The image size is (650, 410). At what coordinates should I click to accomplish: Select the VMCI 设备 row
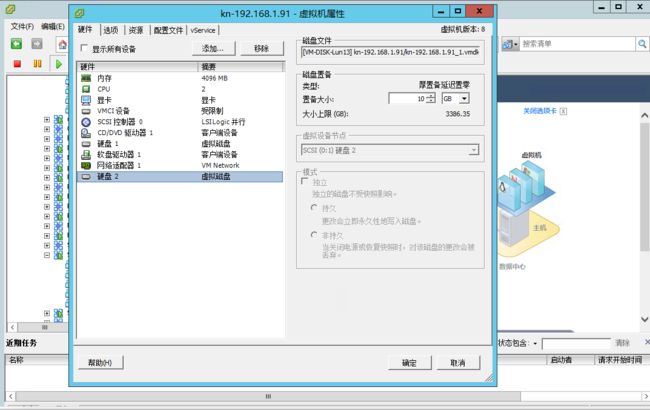tap(180, 111)
